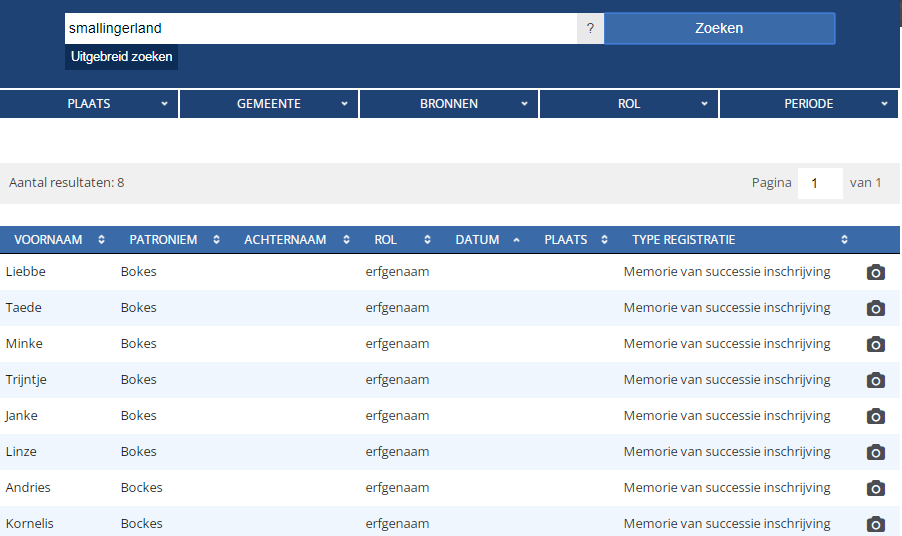The image size is (902, 536).
Task: Click camera icon for Andries Bockes
Action: tap(875, 488)
